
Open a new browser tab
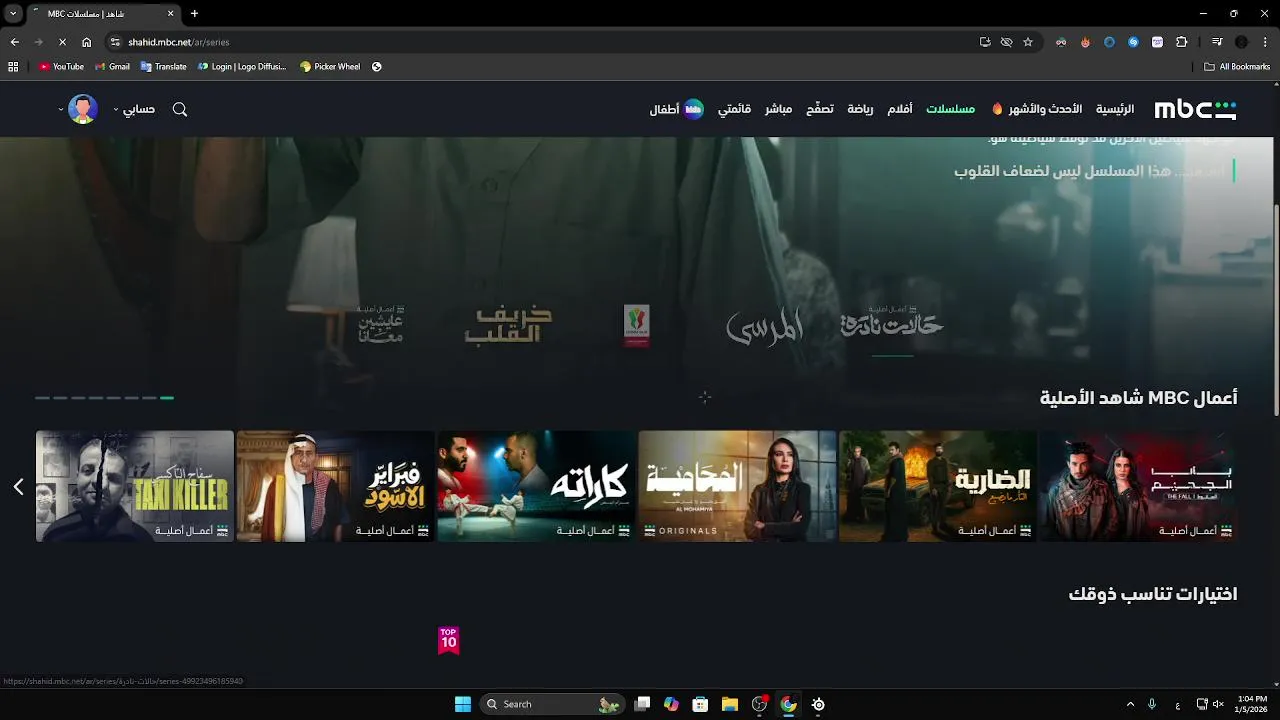[194, 14]
